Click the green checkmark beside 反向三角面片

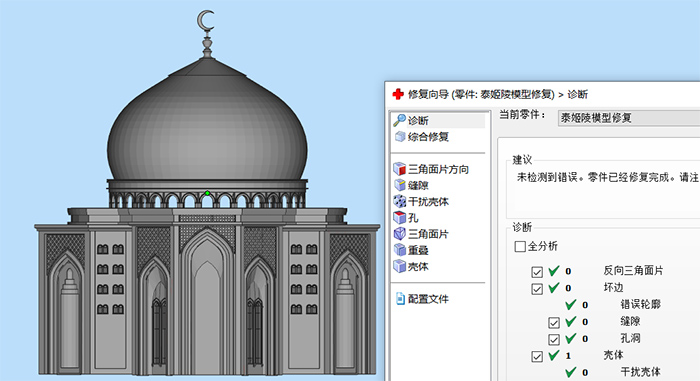pos(554,271)
